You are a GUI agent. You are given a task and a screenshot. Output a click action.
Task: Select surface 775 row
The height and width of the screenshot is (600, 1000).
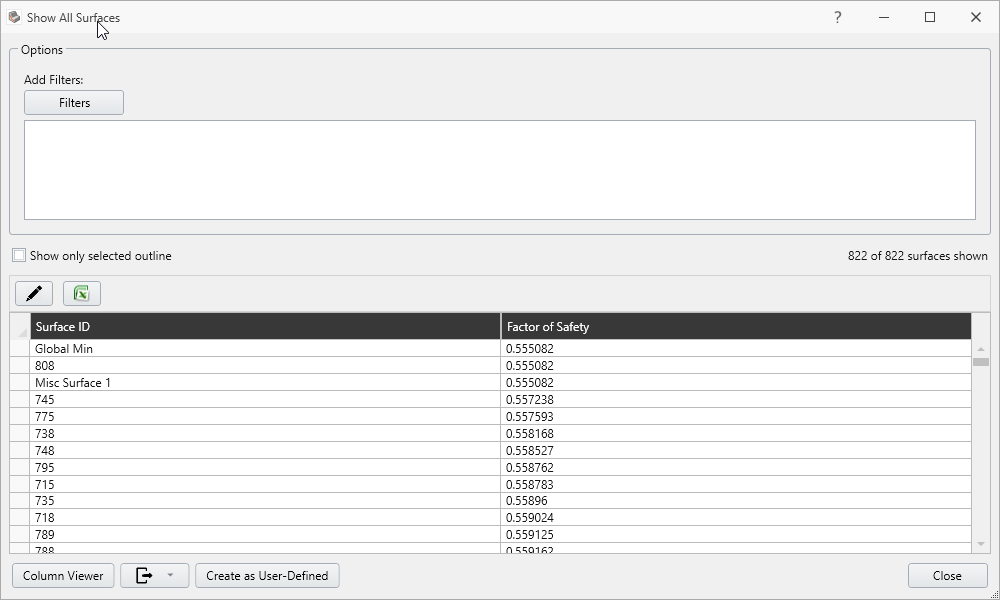click(x=490, y=416)
